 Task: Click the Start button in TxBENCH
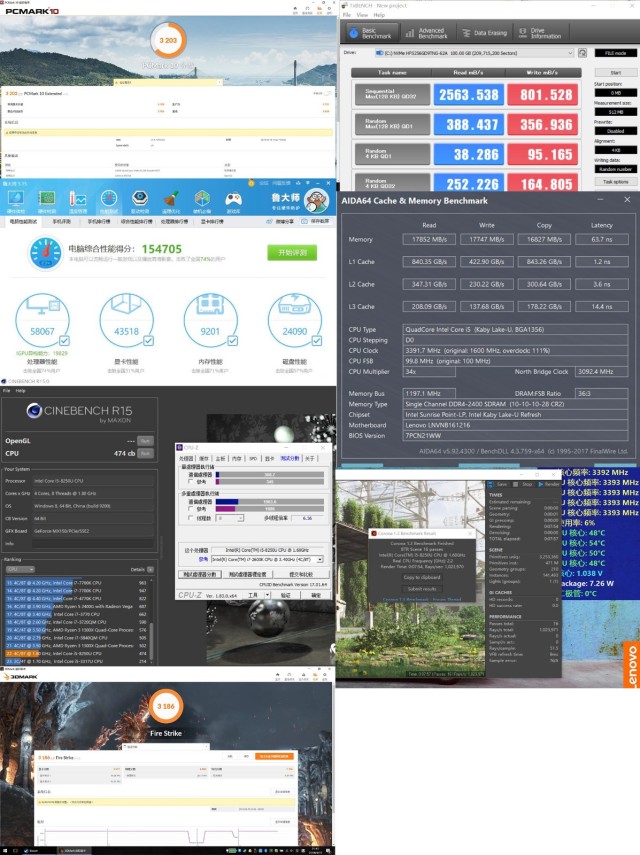pos(615,73)
